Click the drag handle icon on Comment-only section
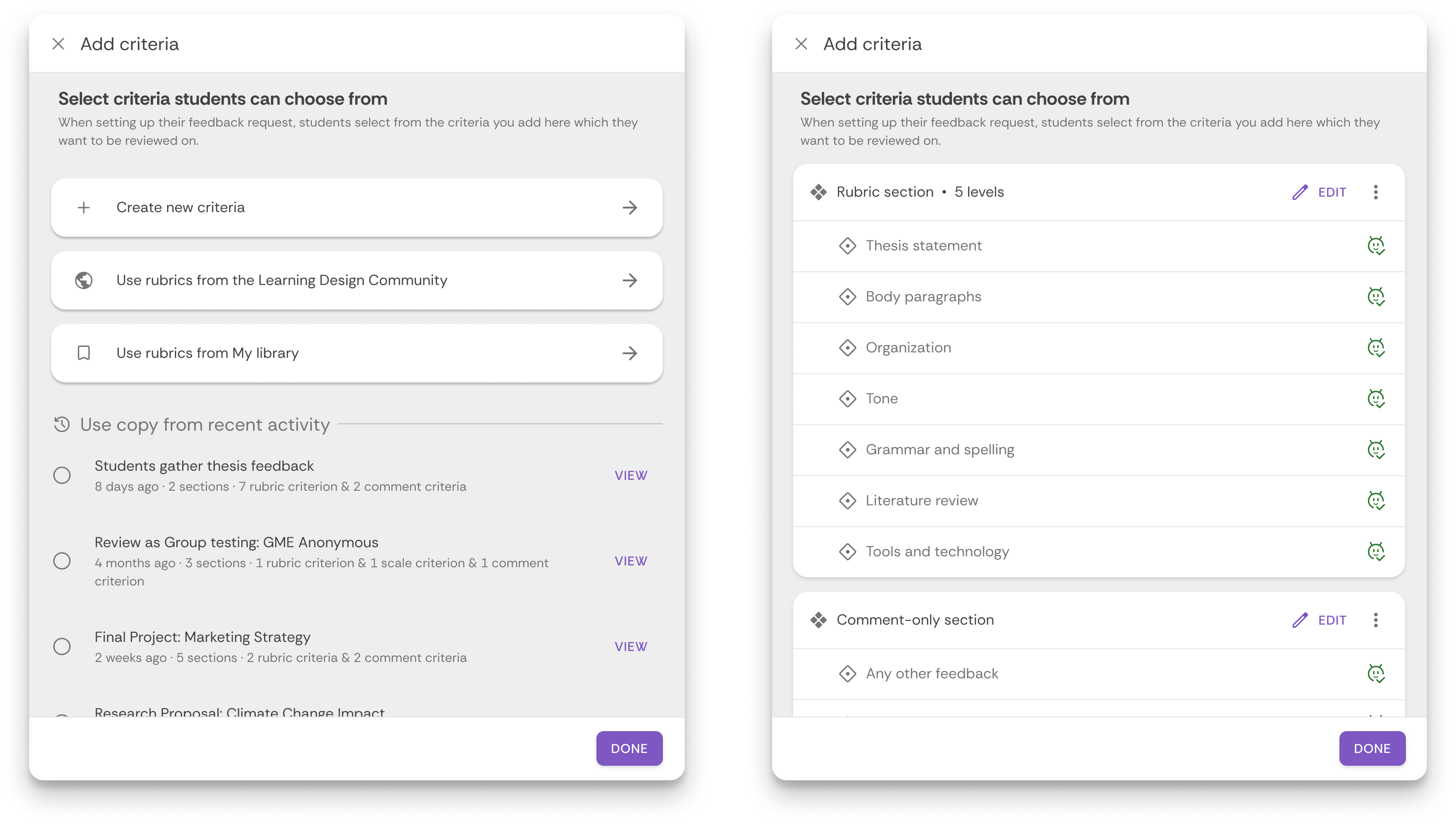 point(818,620)
